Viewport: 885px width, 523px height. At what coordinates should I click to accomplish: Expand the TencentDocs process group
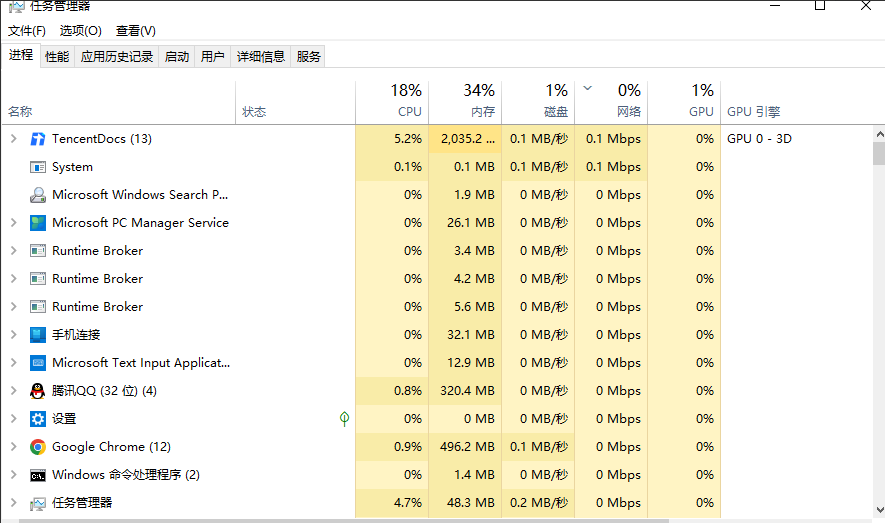[13, 139]
